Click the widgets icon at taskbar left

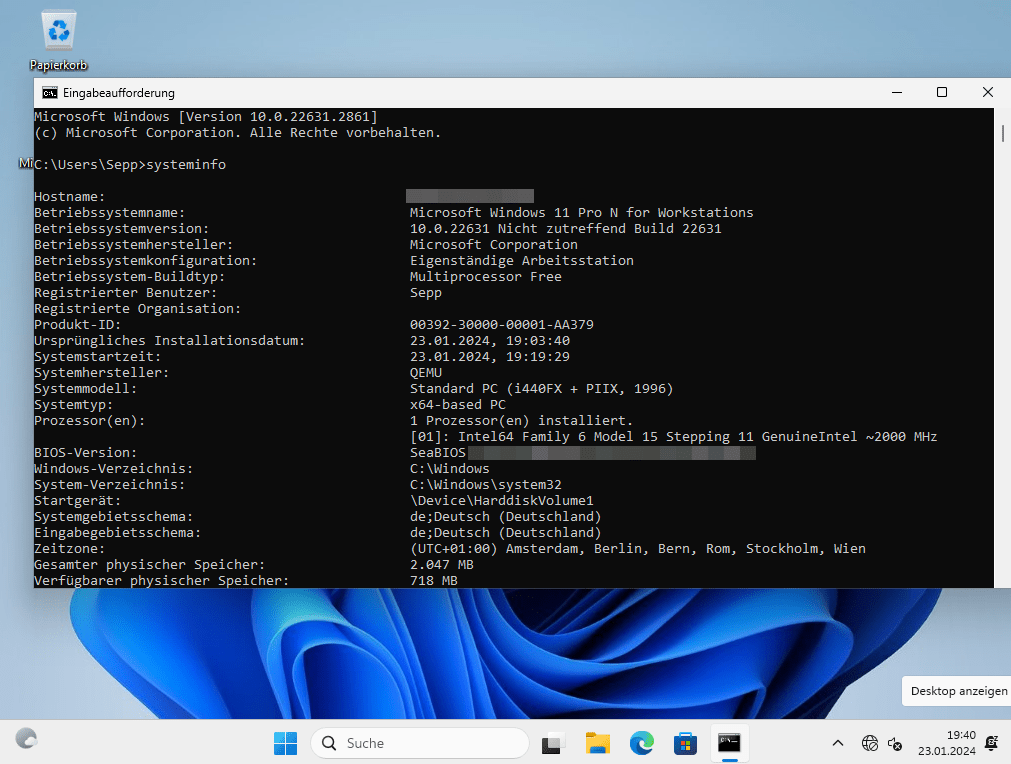click(26, 739)
